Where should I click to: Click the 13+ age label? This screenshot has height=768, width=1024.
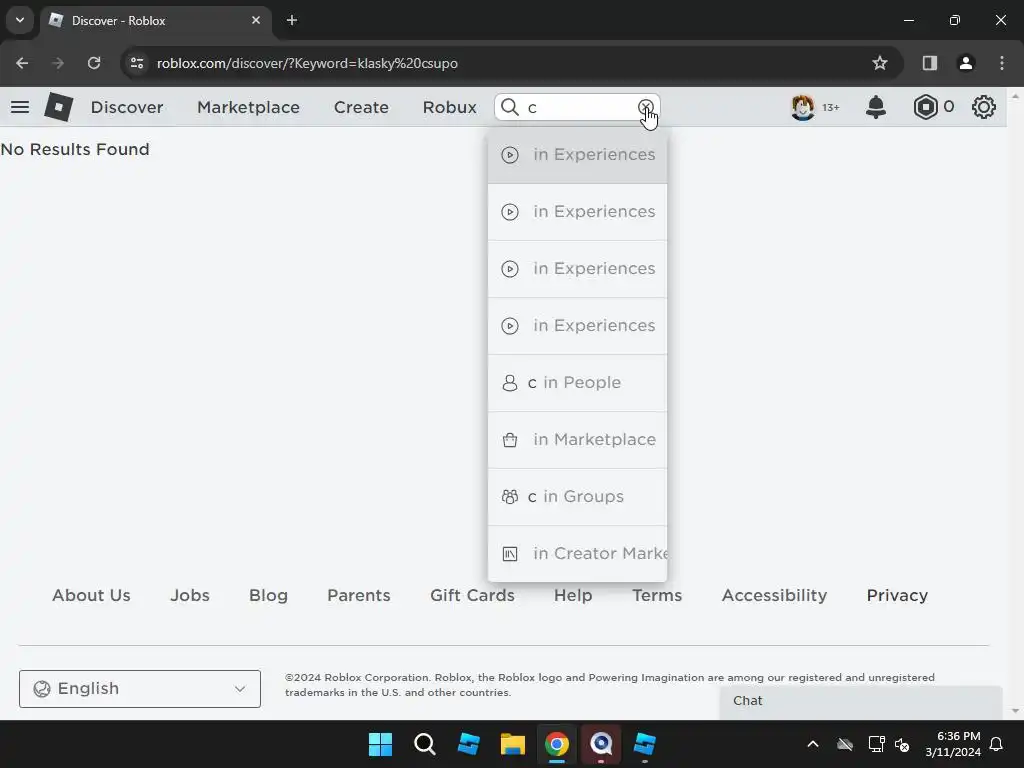tap(831, 108)
